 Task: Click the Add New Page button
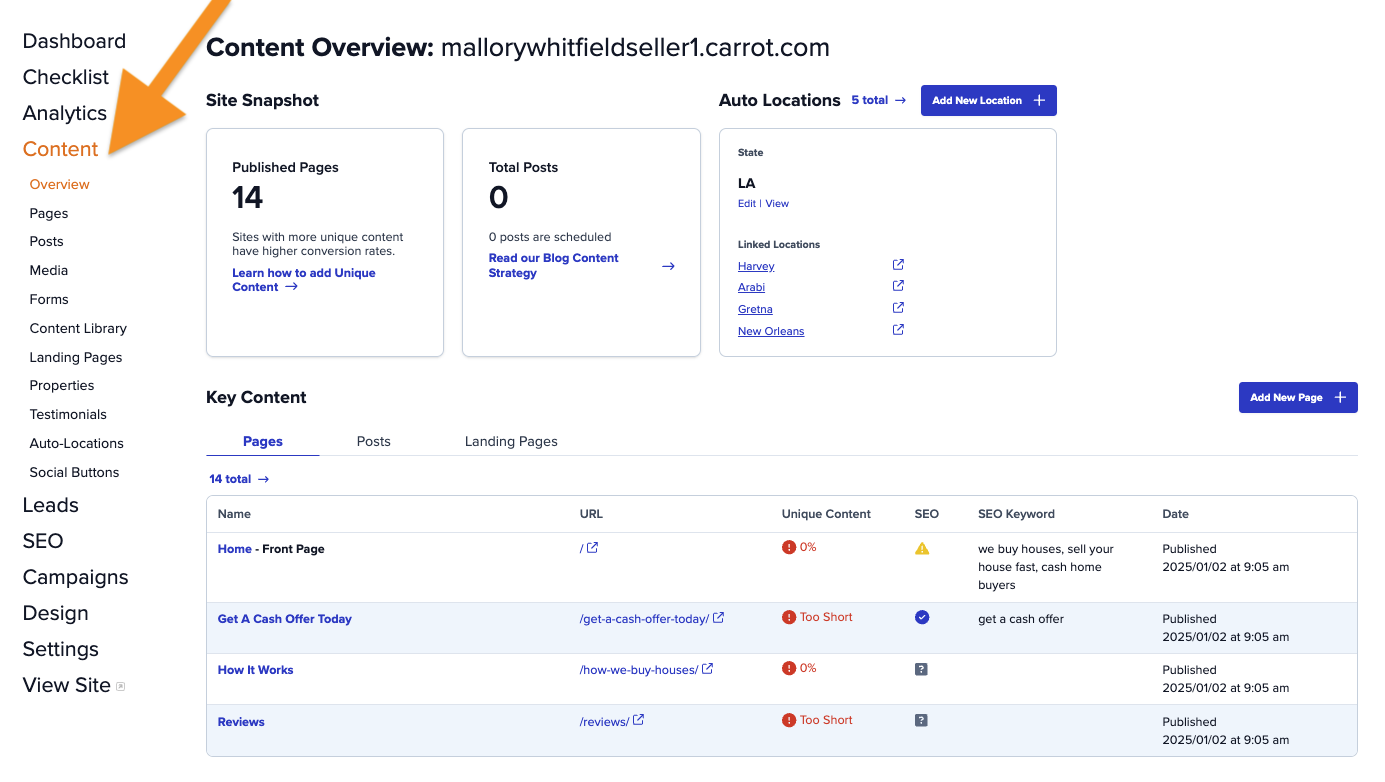click(1298, 397)
